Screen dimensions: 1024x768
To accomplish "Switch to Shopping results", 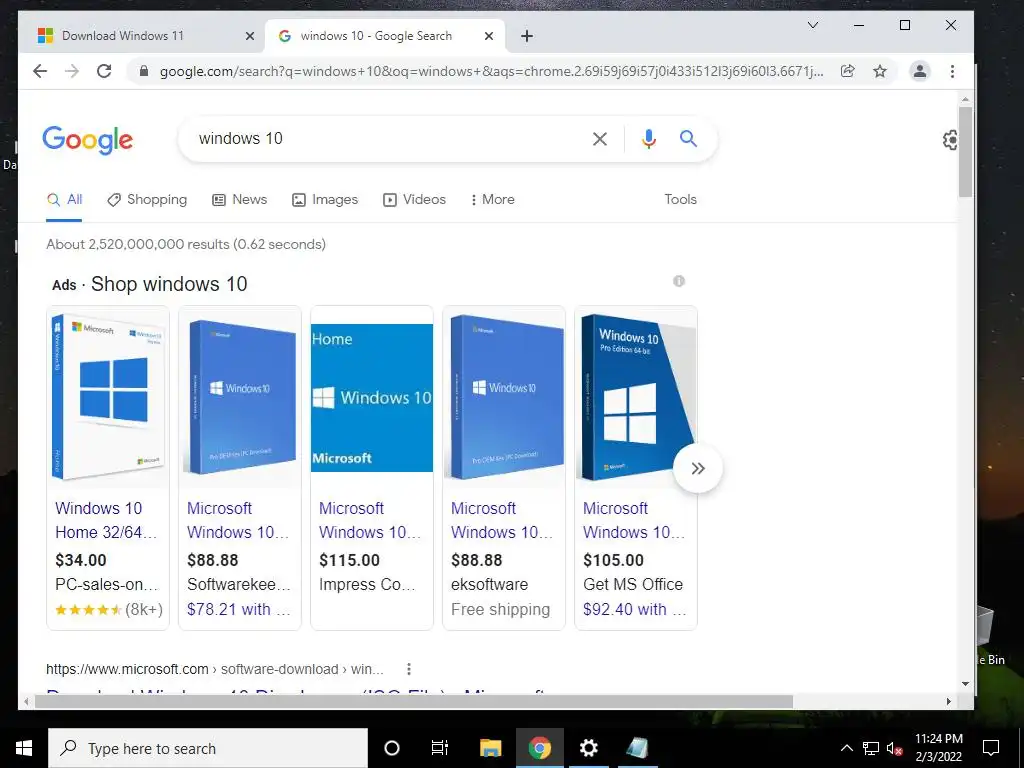I will 147,200.
